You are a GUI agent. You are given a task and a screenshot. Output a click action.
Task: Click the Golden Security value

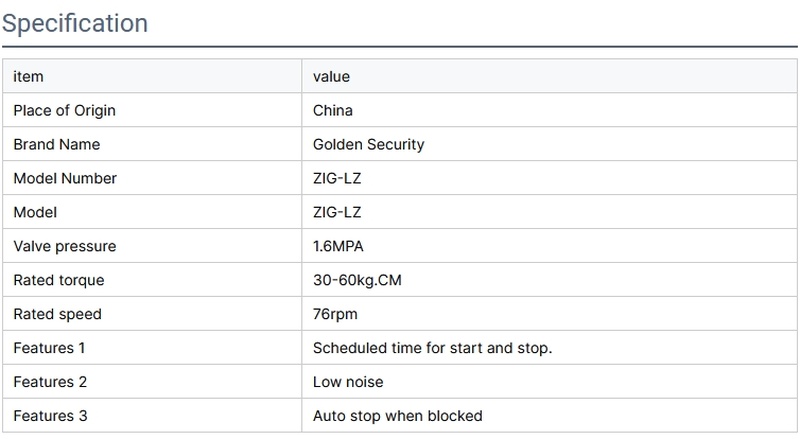point(369,144)
